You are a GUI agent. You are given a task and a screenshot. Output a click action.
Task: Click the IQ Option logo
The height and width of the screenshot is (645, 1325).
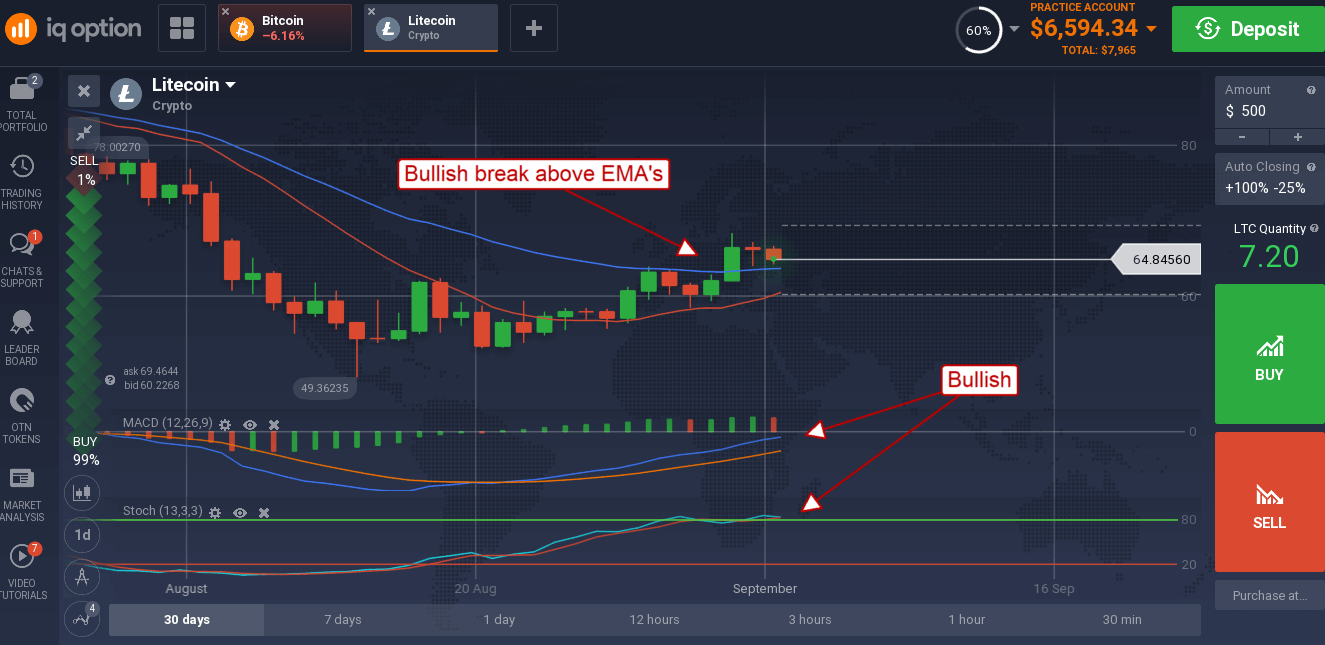click(x=73, y=28)
